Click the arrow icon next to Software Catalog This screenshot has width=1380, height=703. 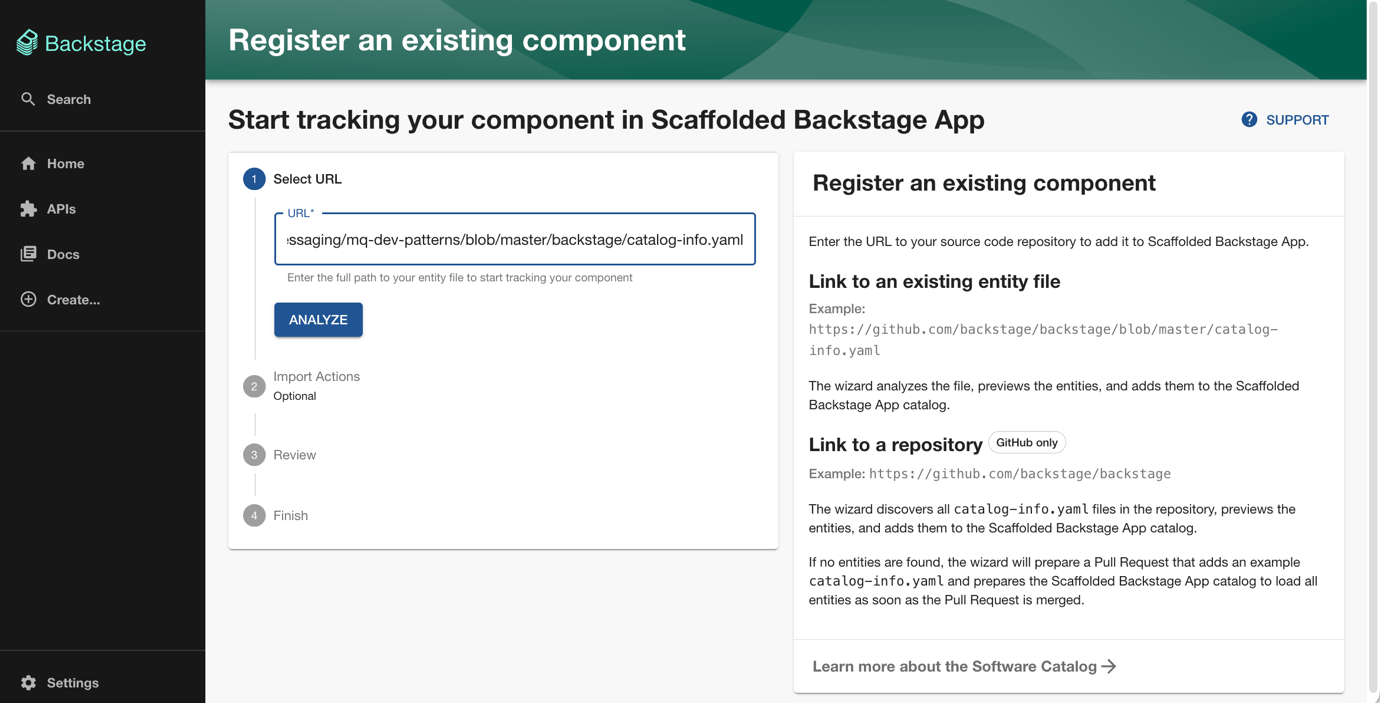[1109, 666]
